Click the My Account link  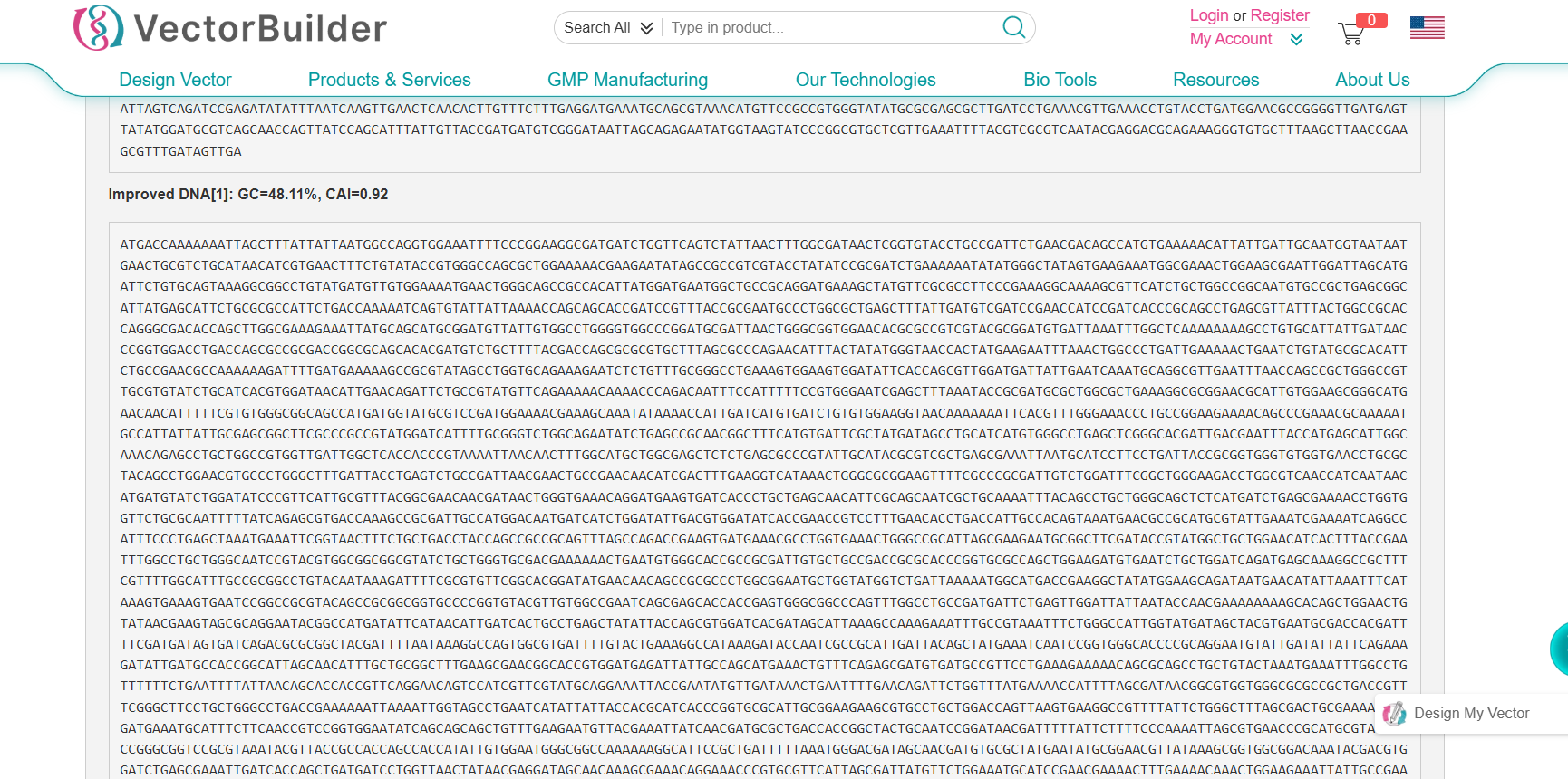[1231, 39]
